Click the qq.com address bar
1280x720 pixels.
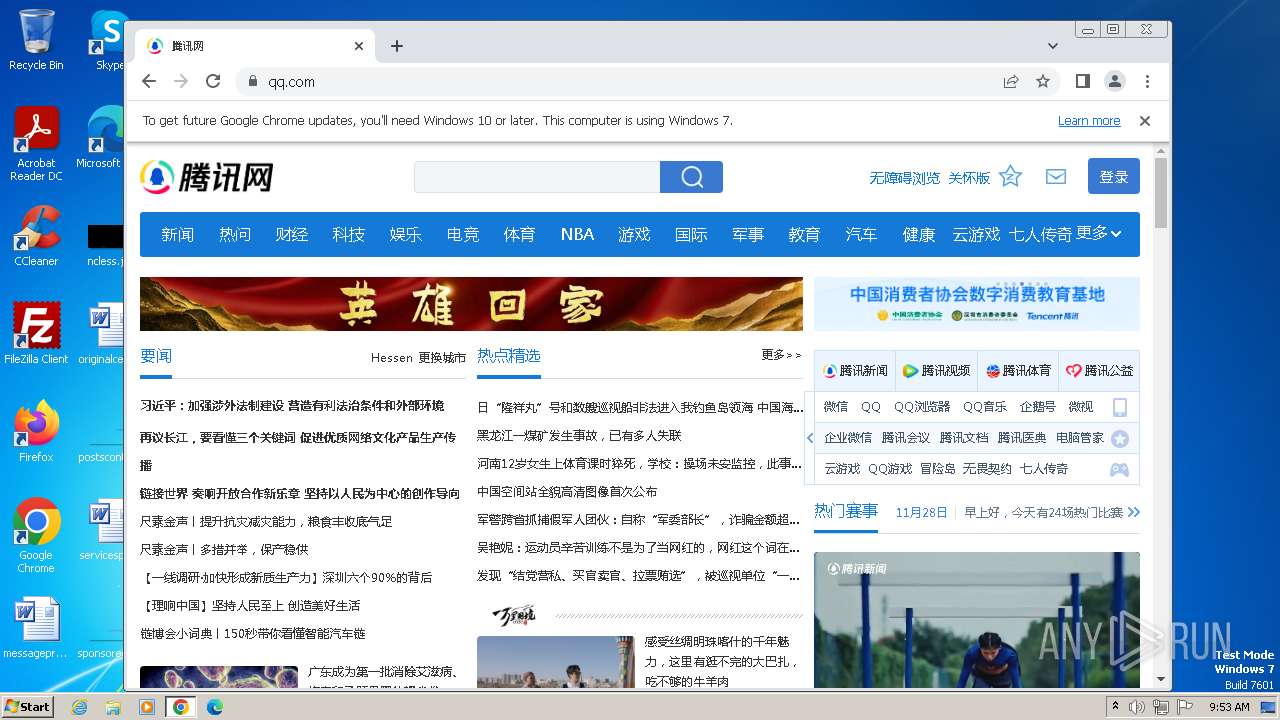coord(620,81)
